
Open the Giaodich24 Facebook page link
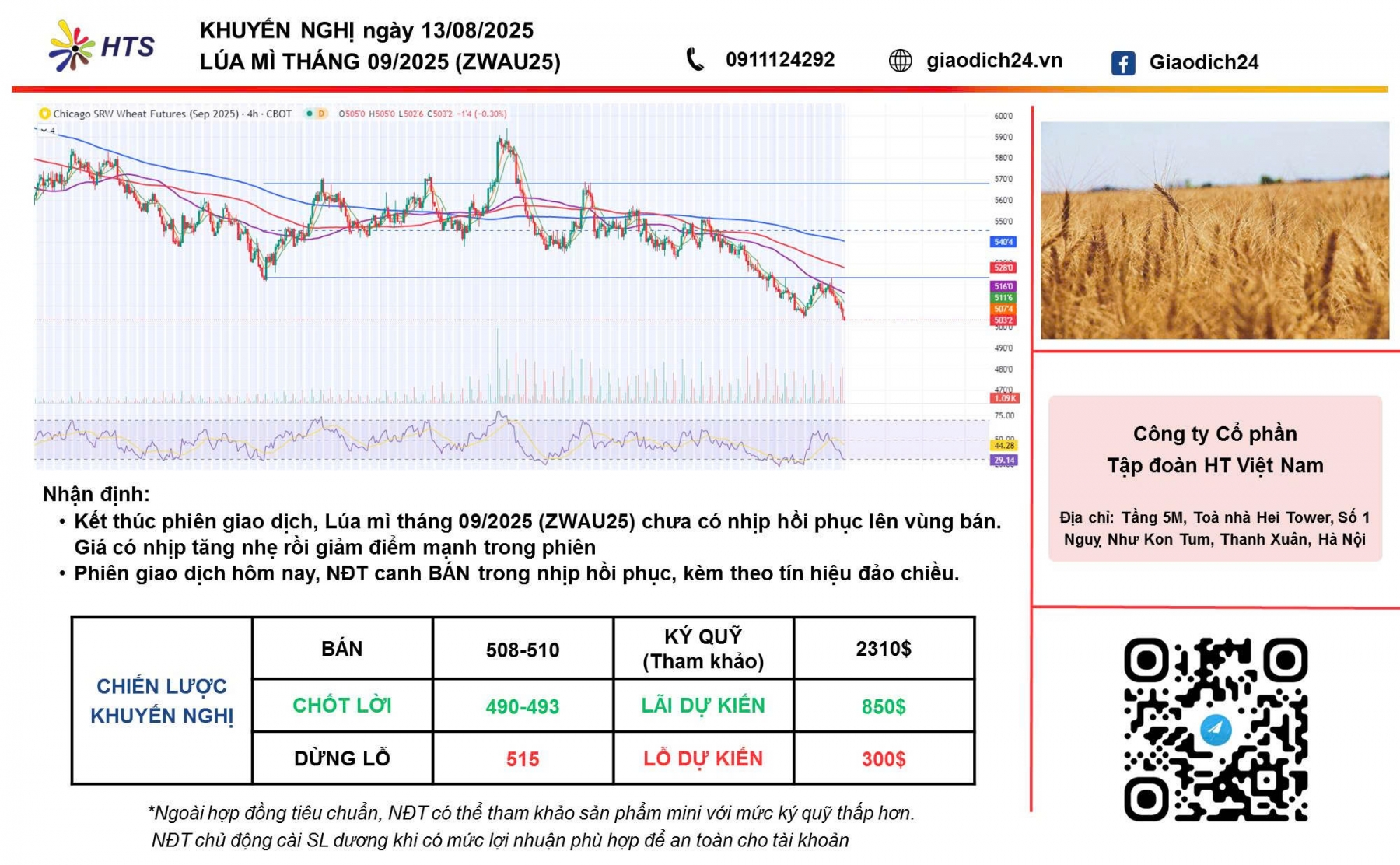click(1203, 62)
